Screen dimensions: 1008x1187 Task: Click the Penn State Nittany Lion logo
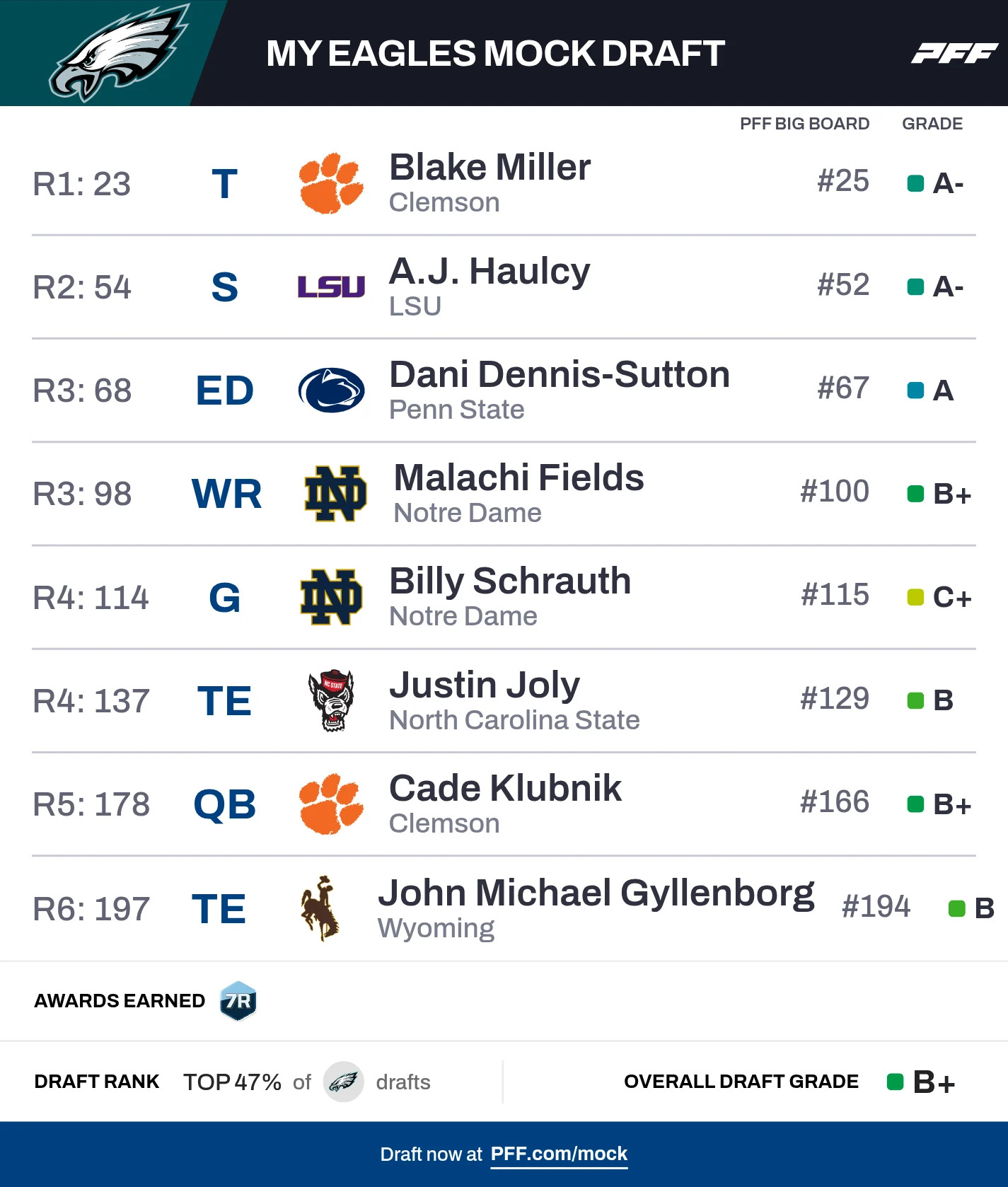click(x=331, y=390)
